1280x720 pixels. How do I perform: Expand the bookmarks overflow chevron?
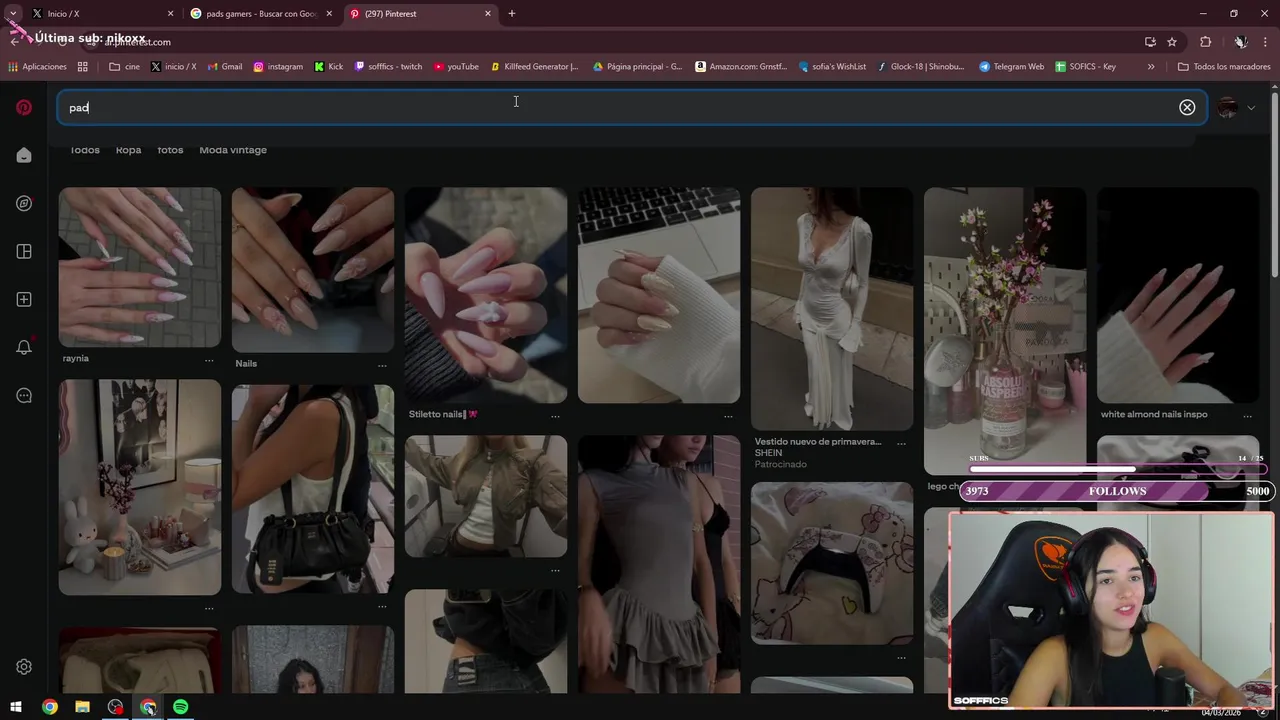coord(1151,67)
